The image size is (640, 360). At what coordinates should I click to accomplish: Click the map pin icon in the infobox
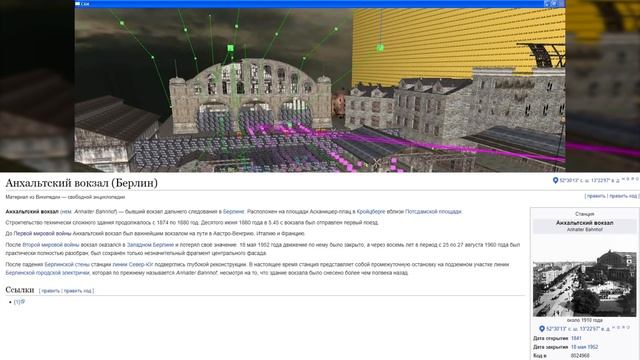[x=542, y=329]
